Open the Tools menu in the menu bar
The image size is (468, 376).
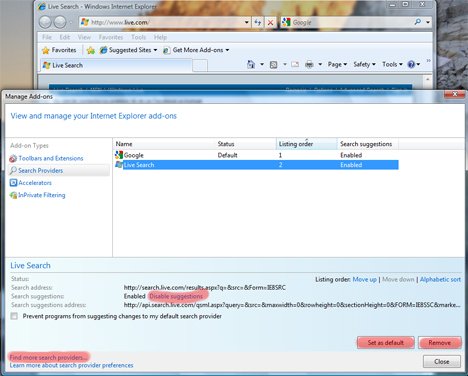point(138,37)
